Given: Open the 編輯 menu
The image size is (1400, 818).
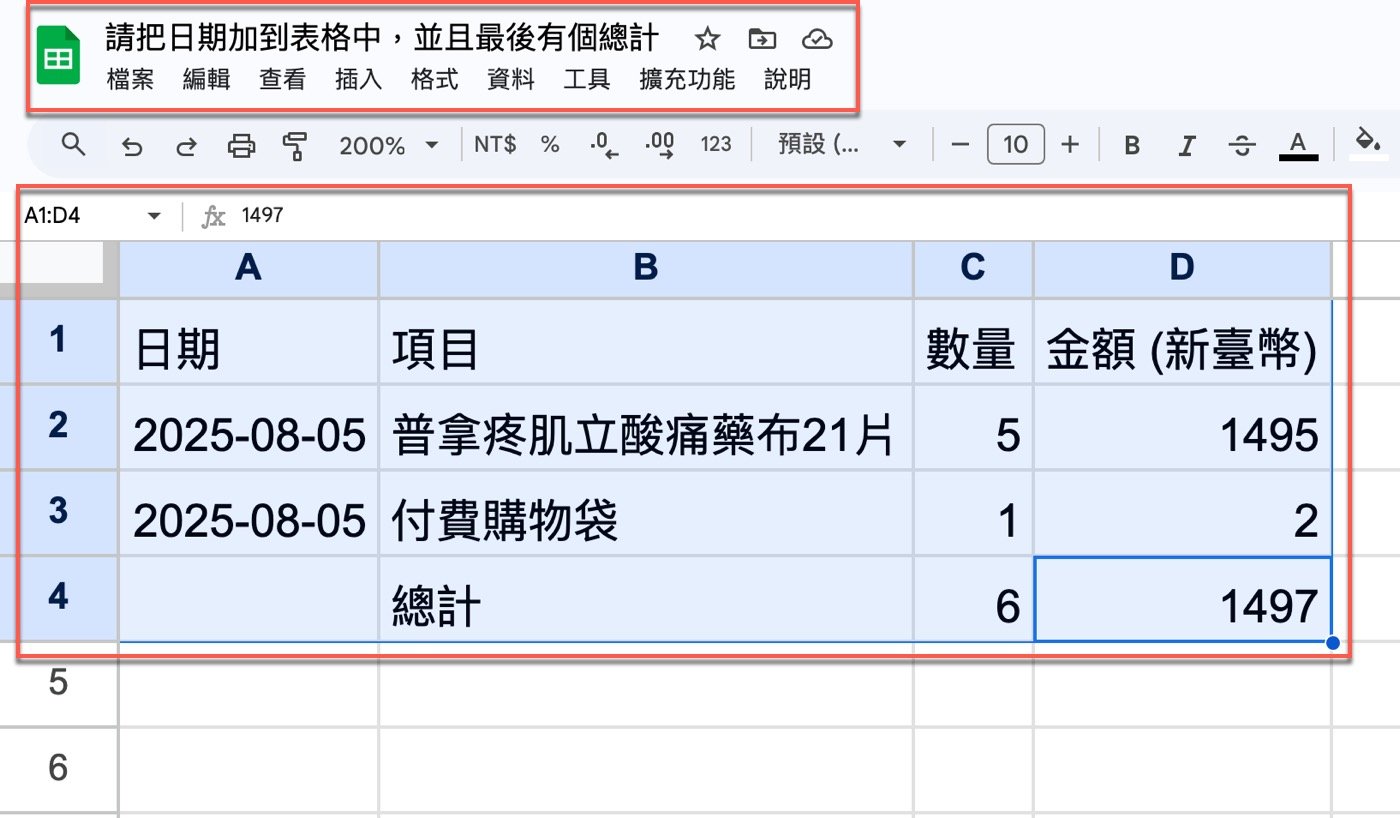Looking at the screenshot, I should (206, 80).
